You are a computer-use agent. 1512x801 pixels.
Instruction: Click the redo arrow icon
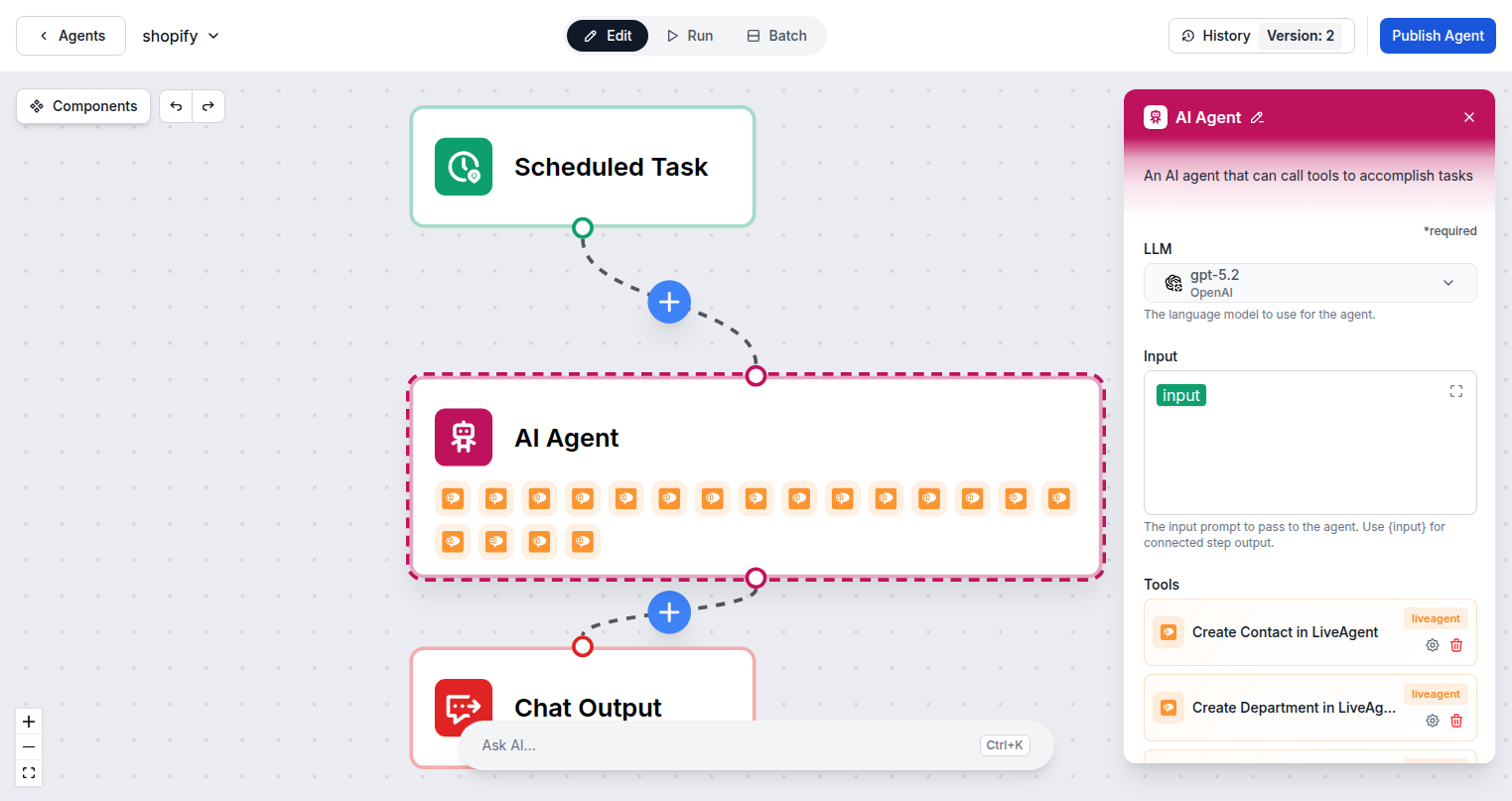point(208,106)
